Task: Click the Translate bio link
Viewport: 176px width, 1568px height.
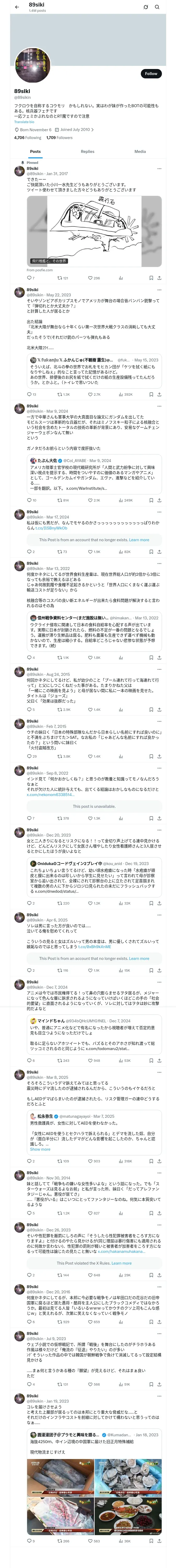Action: click(x=24, y=122)
